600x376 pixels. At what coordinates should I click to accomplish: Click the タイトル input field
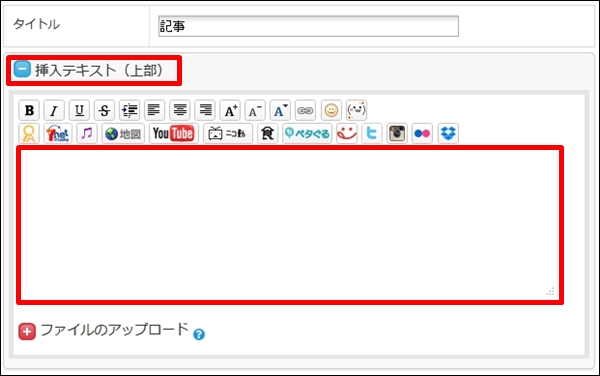[x=308, y=26]
